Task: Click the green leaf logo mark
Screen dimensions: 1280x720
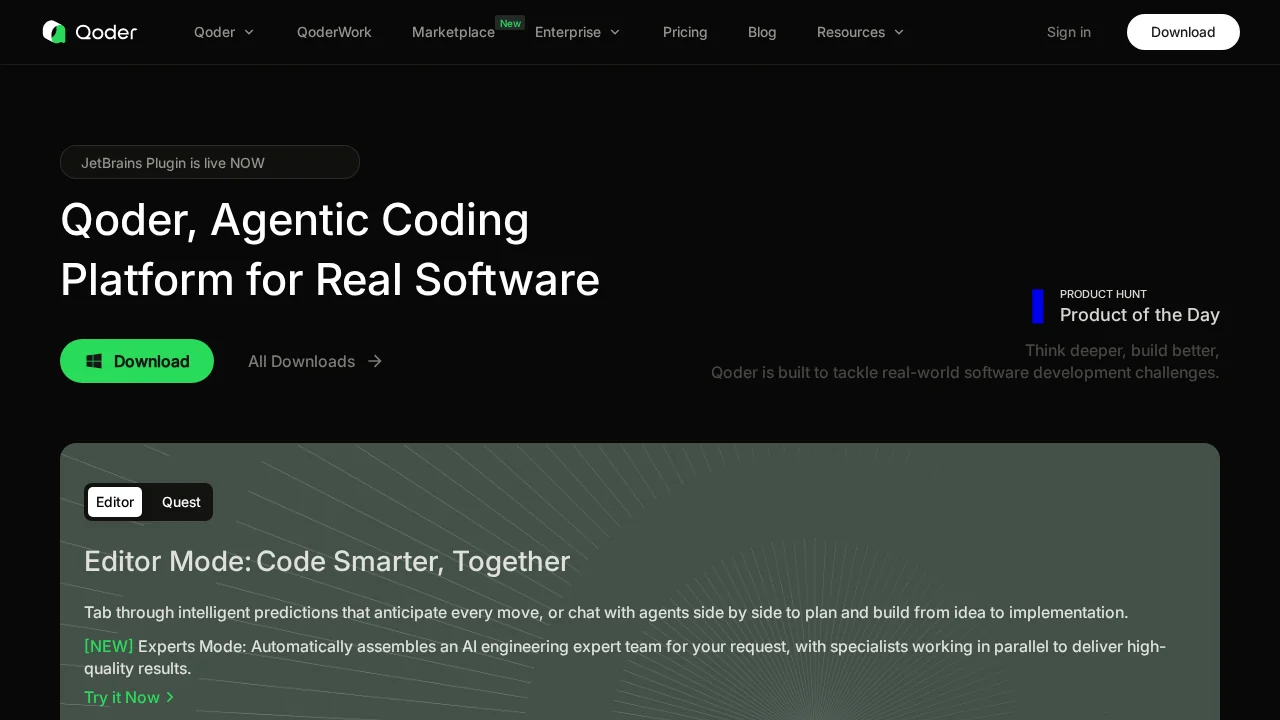Action: tap(54, 31)
